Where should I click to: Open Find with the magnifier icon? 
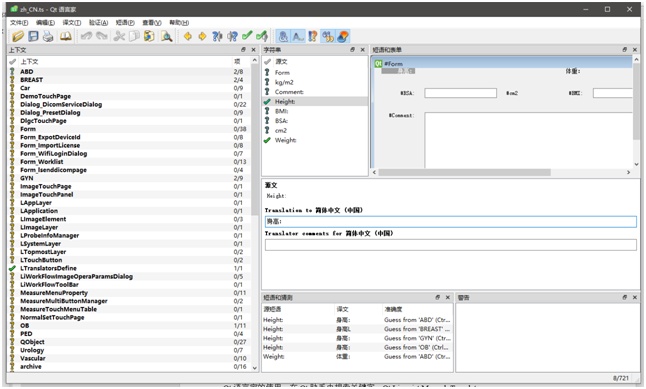coord(166,36)
